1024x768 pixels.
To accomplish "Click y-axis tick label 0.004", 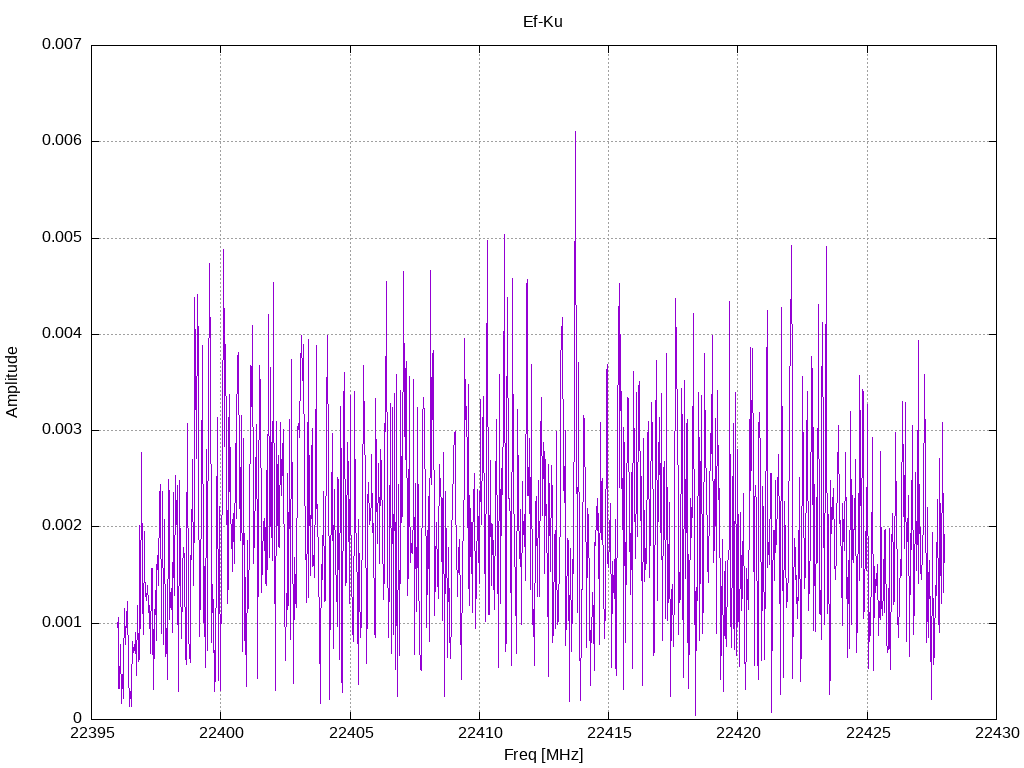I will point(62,334).
